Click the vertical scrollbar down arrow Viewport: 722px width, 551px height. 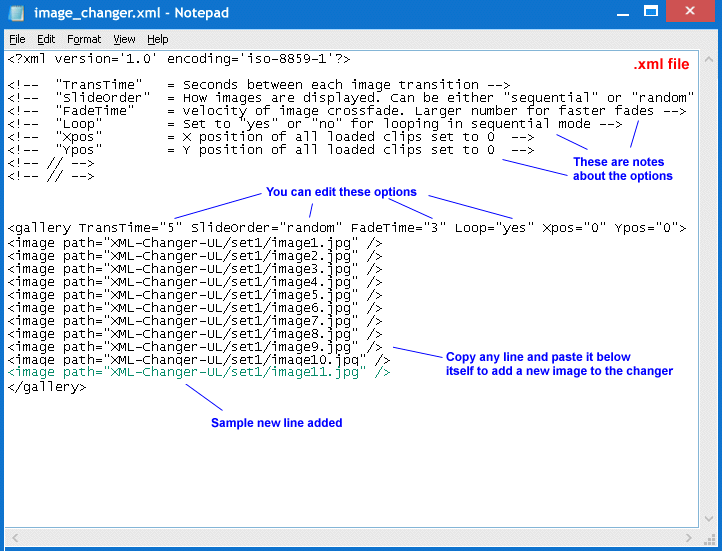click(x=709, y=519)
